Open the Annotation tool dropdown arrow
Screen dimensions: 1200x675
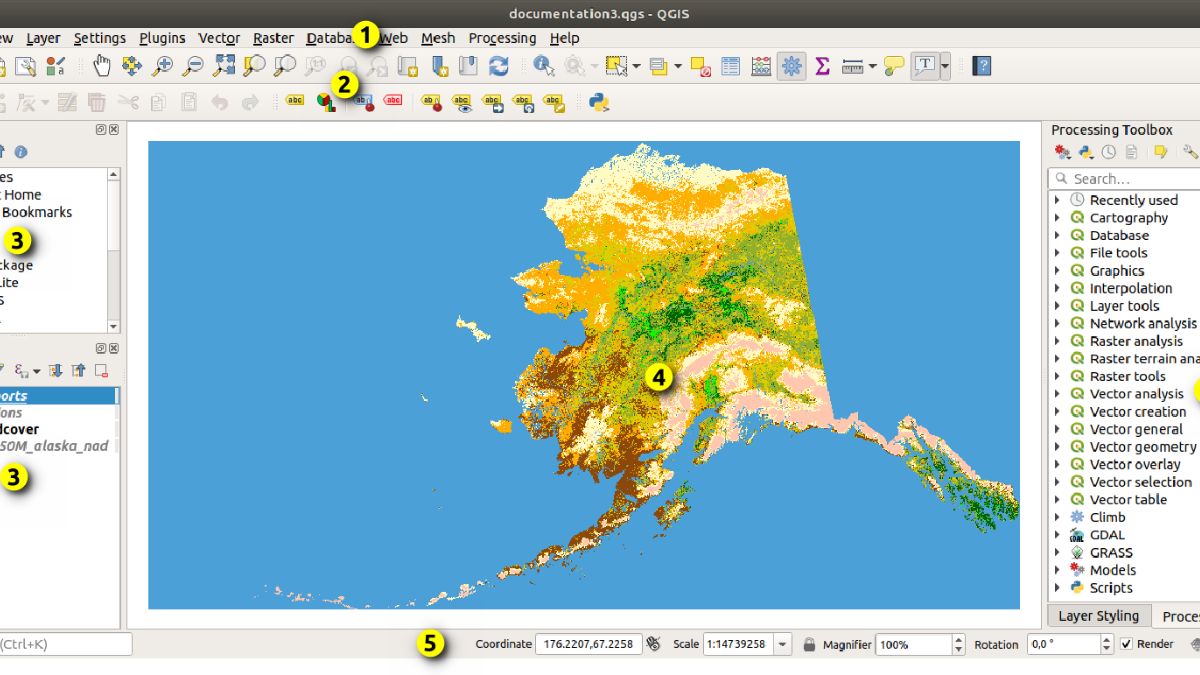pos(945,66)
